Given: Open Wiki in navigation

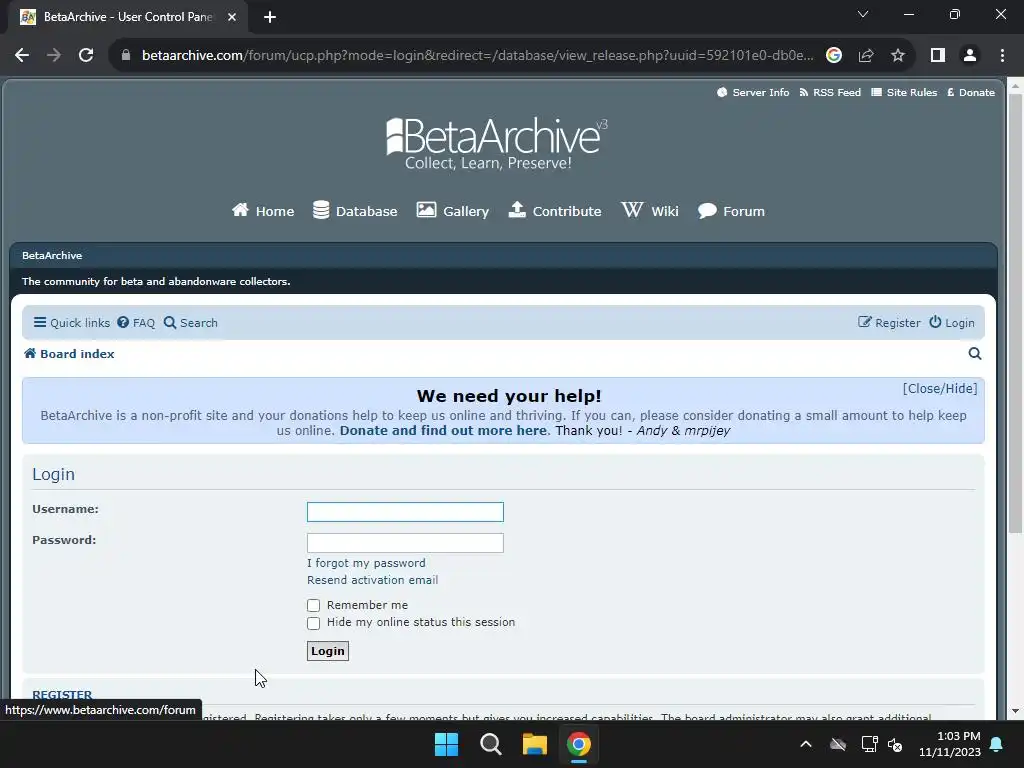Looking at the screenshot, I should pos(650,211).
